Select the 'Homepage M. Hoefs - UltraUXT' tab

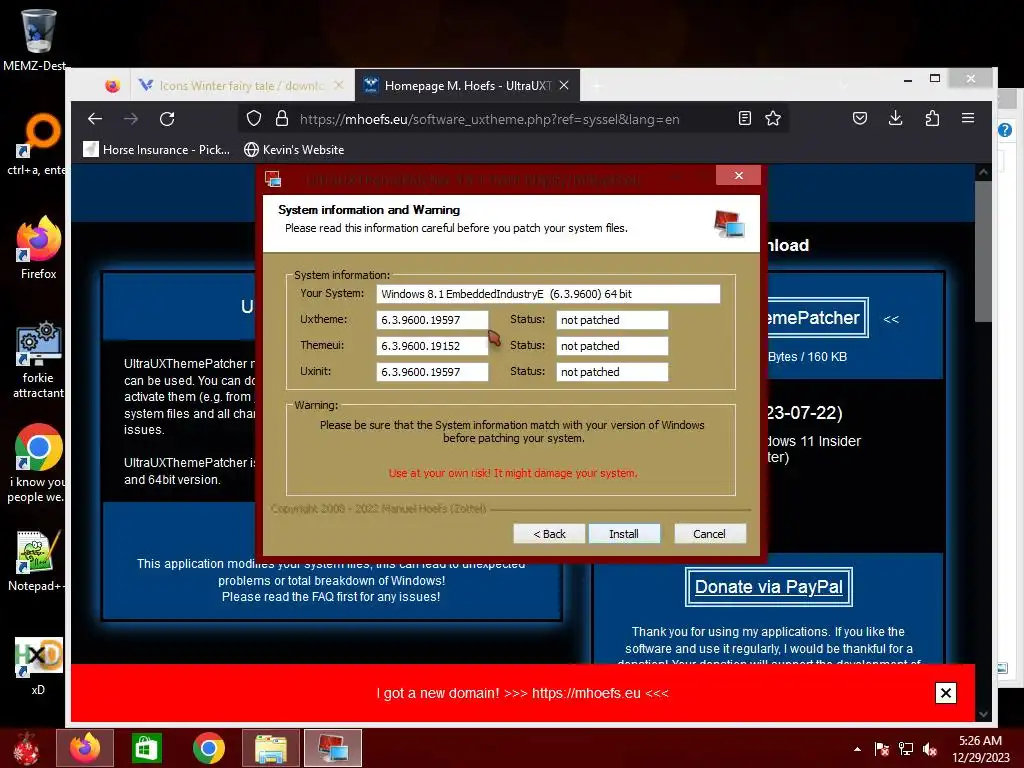(x=467, y=86)
